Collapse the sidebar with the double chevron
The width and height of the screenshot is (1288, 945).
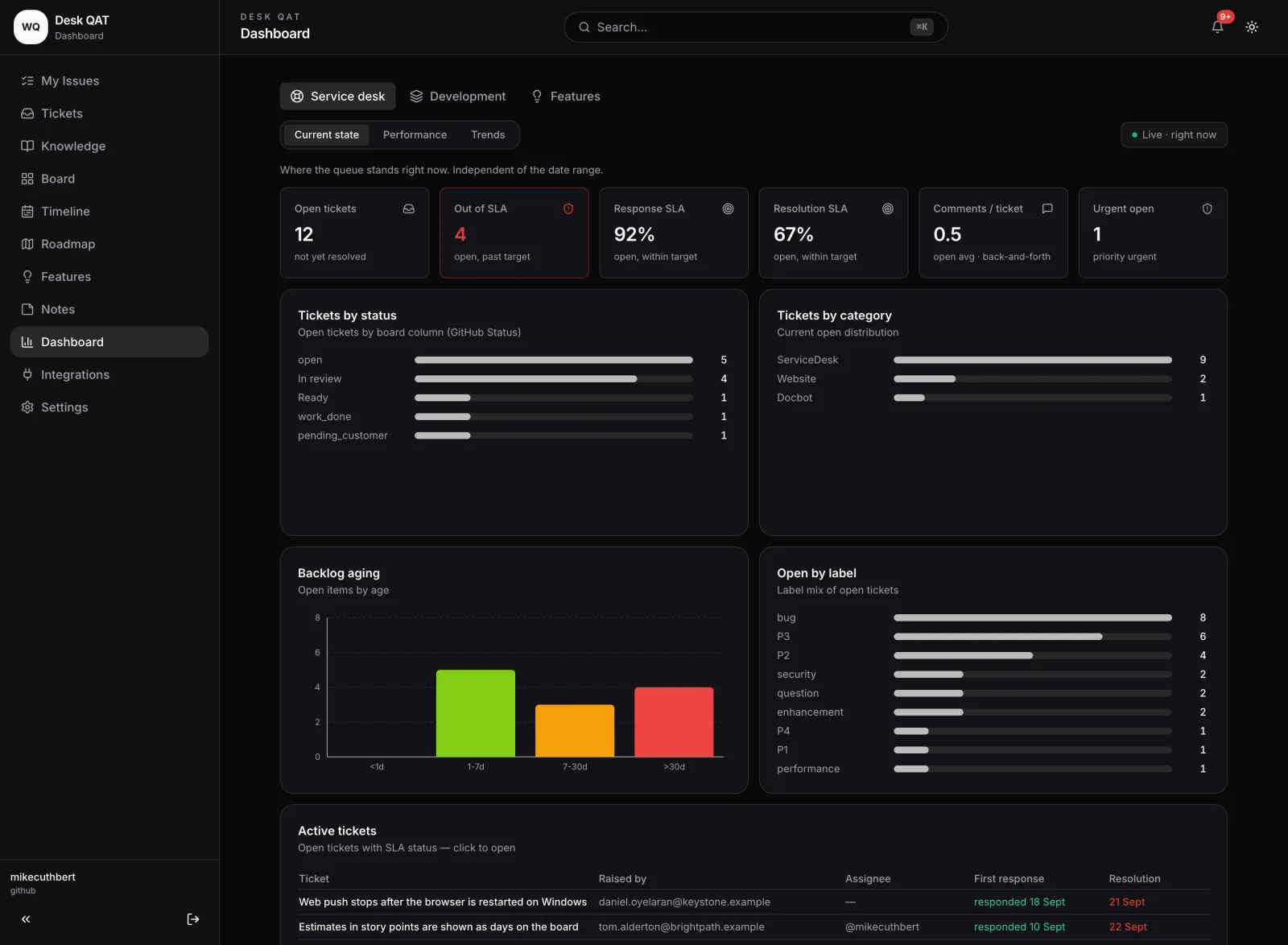(x=26, y=919)
